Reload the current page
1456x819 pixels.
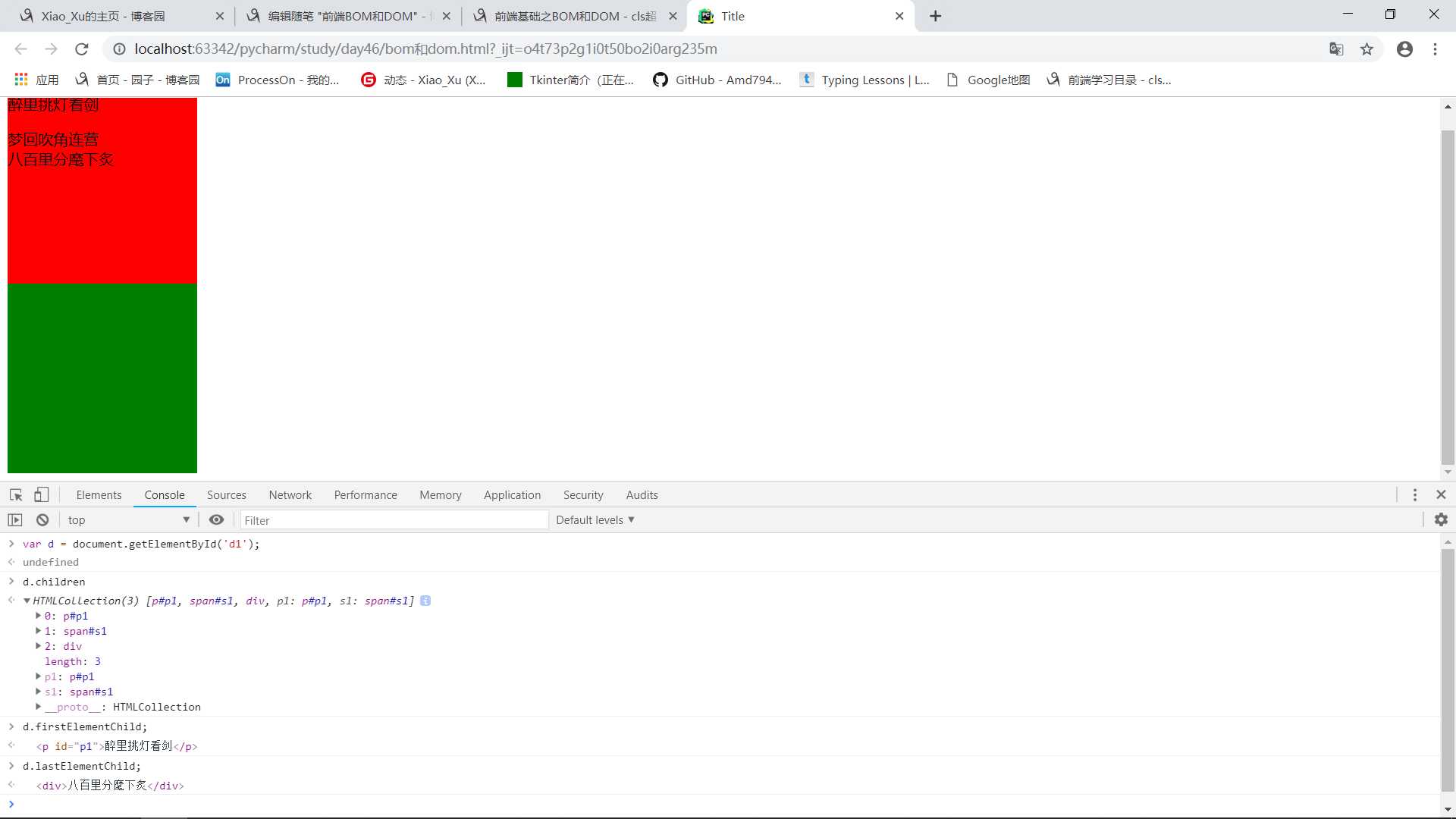(x=82, y=49)
